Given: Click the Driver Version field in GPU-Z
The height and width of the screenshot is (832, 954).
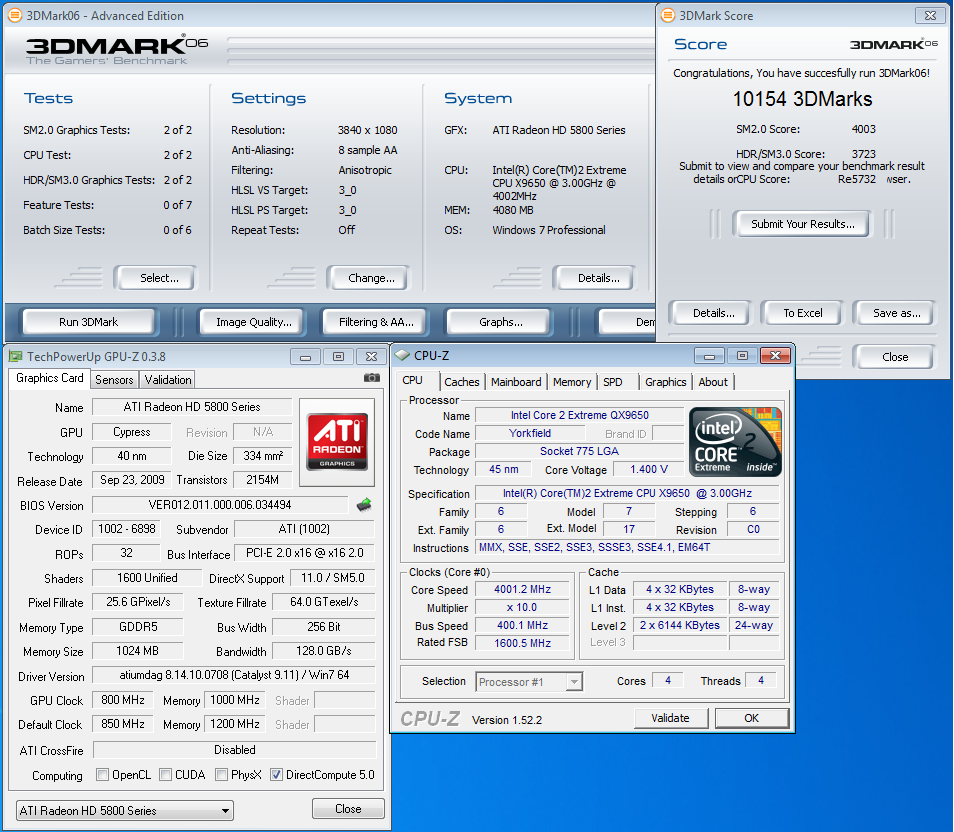Looking at the screenshot, I should (234, 675).
